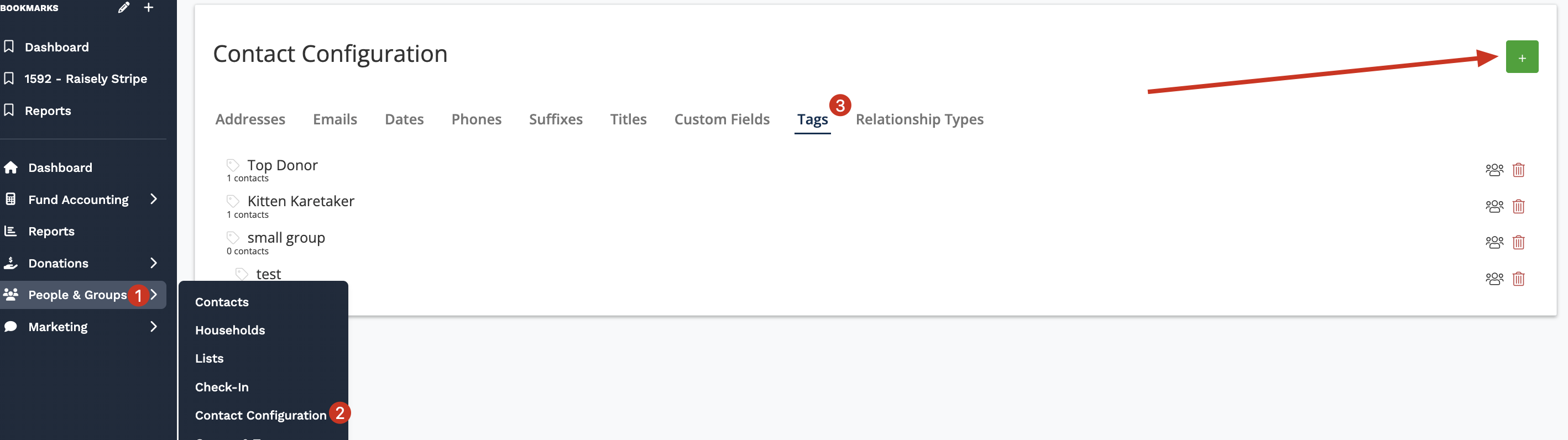Open the 1592 - Raisely Stripe bookmark
Screen dimensions: 1568x440
coord(85,78)
